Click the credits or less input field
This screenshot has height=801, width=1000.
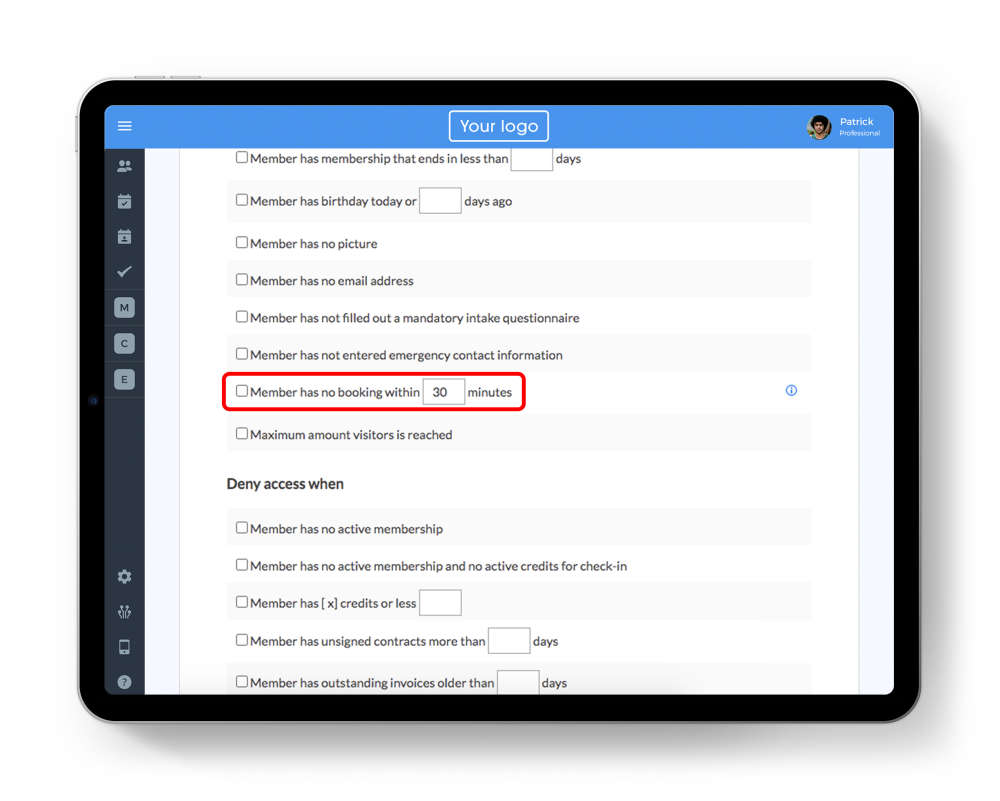point(440,603)
